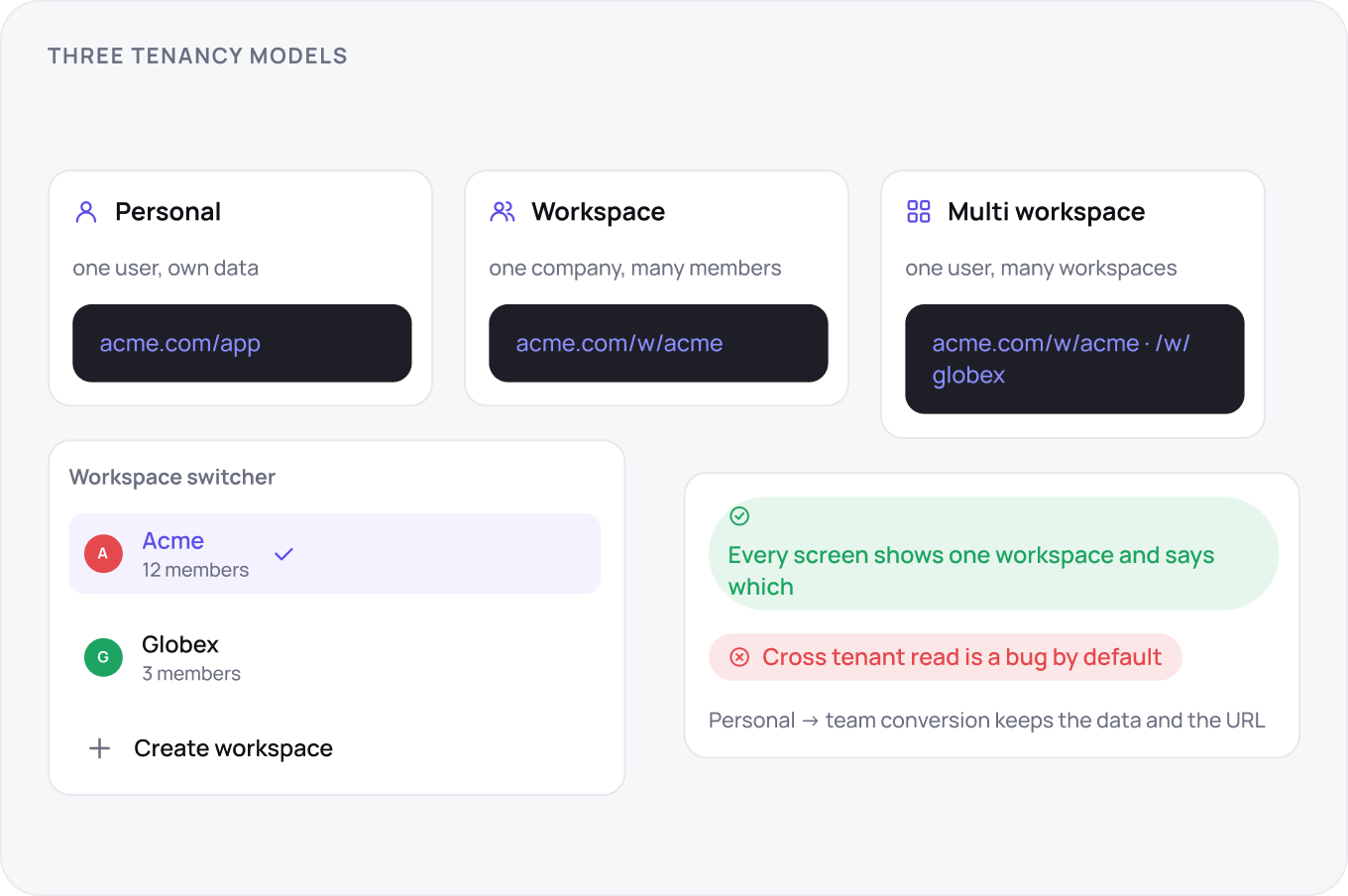Click the Personal card title
The width and height of the screenshot is (1348, 896).
168,212
